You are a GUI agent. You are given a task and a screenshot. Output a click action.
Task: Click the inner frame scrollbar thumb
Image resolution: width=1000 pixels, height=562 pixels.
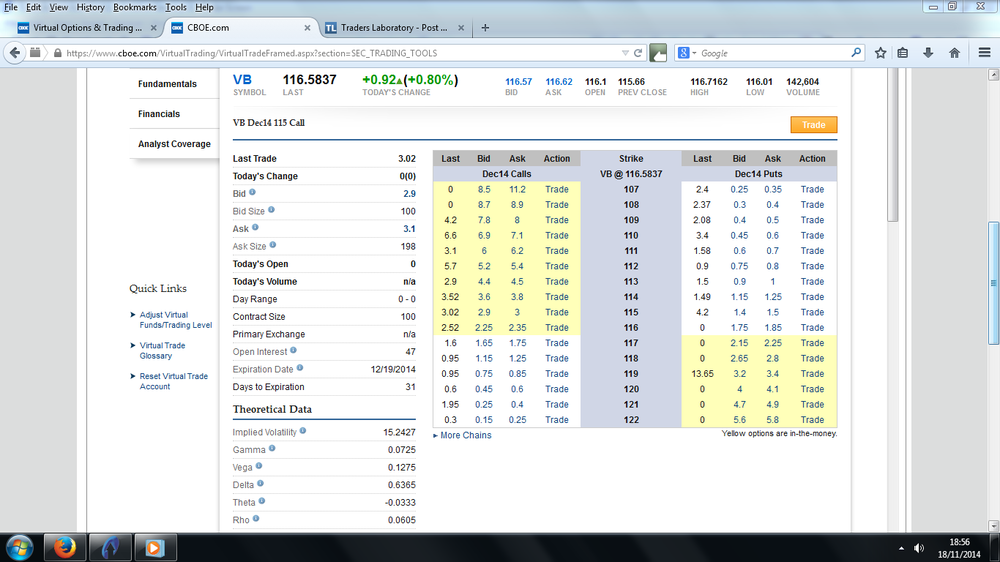pyautogui.click(x=893, y=145)
